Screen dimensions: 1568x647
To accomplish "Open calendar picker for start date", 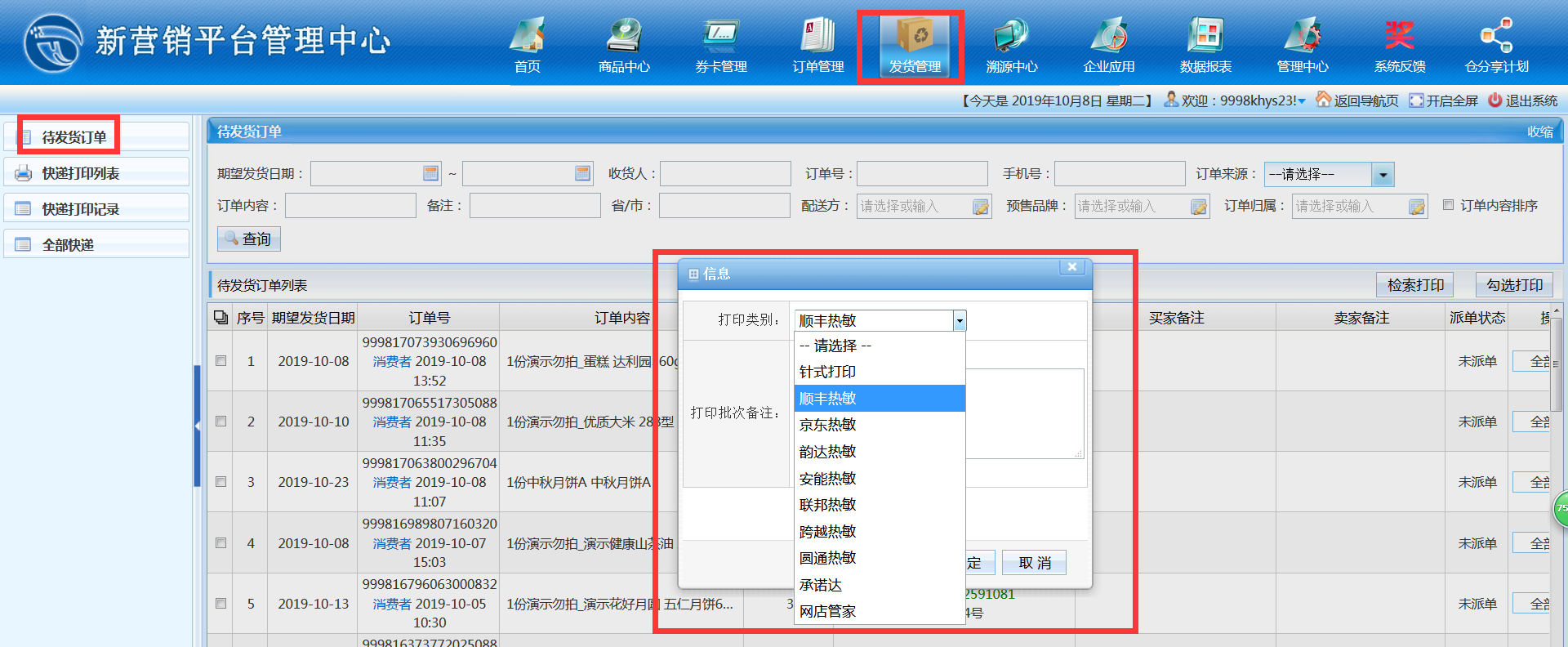I will click(430, 173).
